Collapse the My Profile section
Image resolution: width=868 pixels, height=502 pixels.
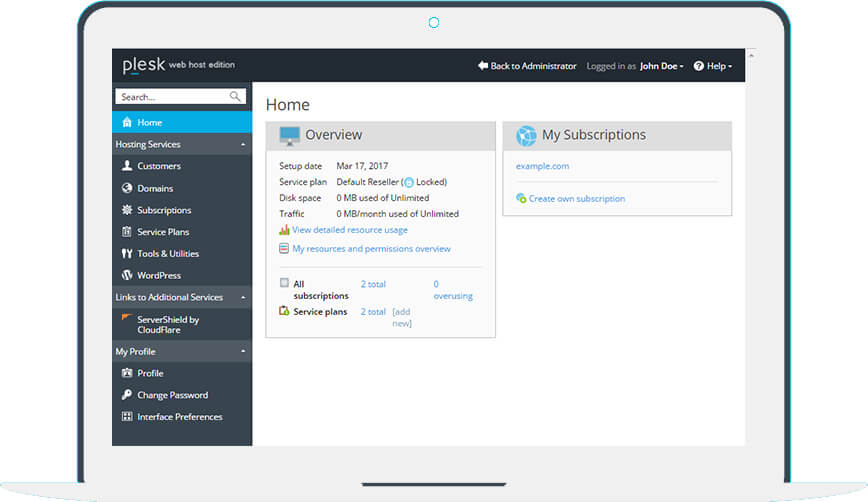(x=244, y=352)
